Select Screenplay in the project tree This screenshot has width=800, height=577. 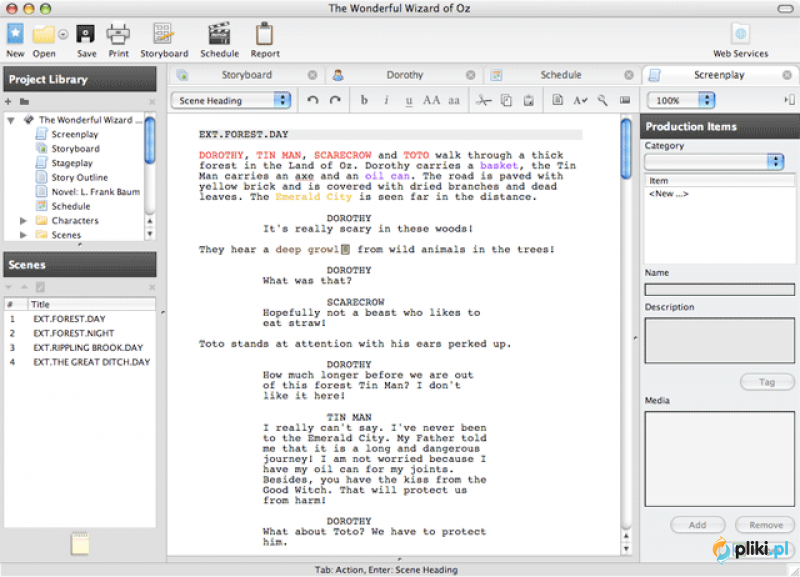pos(74,135)
